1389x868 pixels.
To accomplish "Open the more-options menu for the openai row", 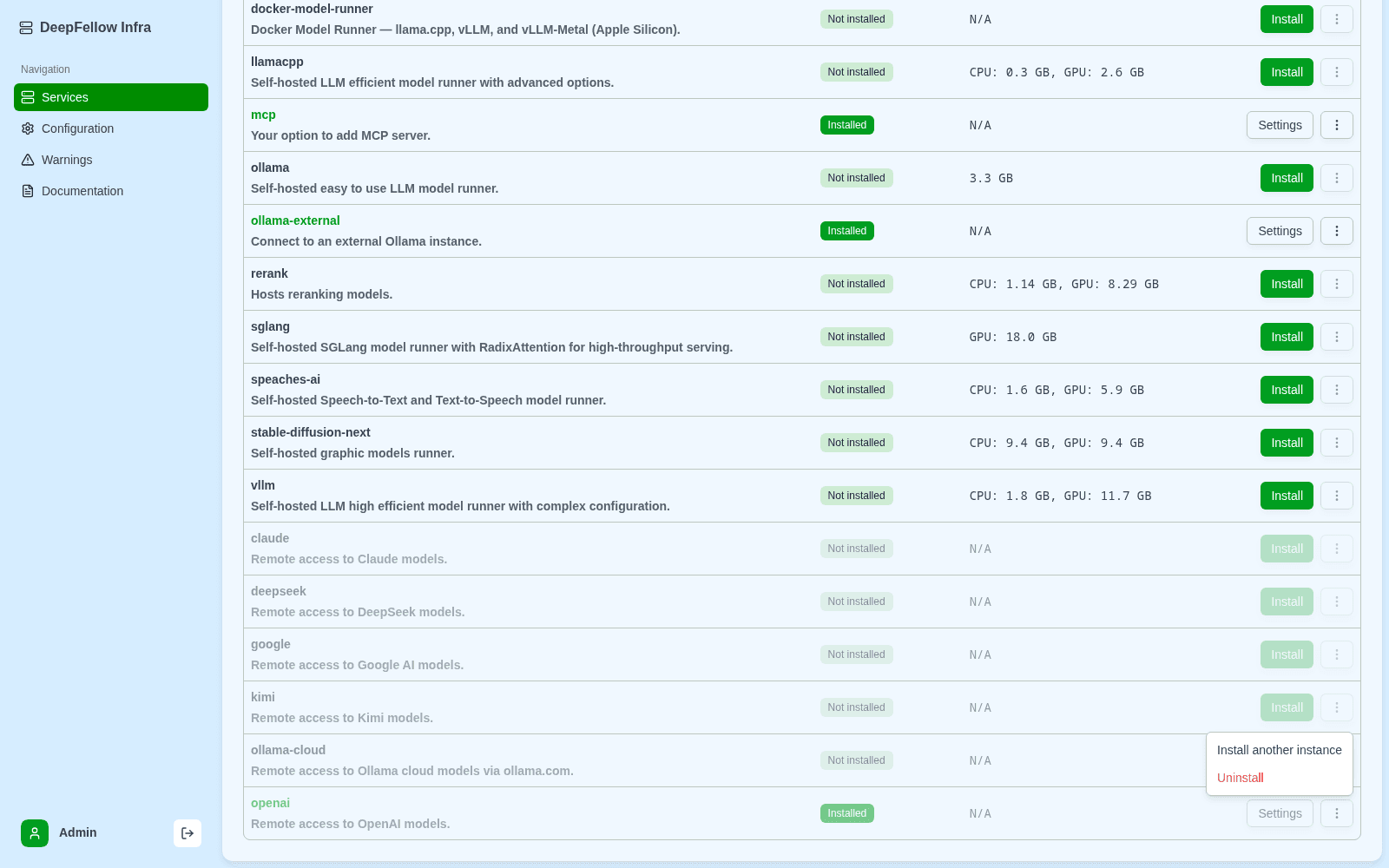I will click(1337, 813).
